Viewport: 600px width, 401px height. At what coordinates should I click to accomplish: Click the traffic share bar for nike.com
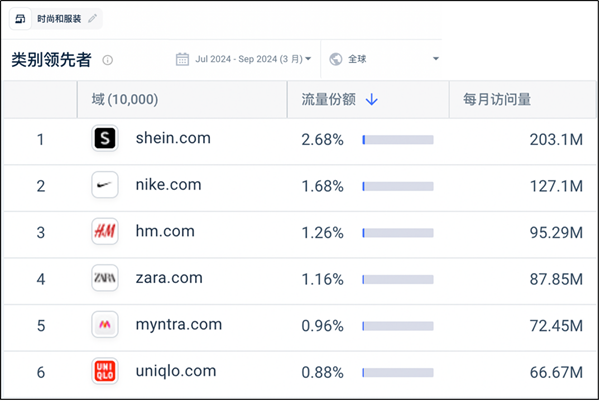(398, 186)
